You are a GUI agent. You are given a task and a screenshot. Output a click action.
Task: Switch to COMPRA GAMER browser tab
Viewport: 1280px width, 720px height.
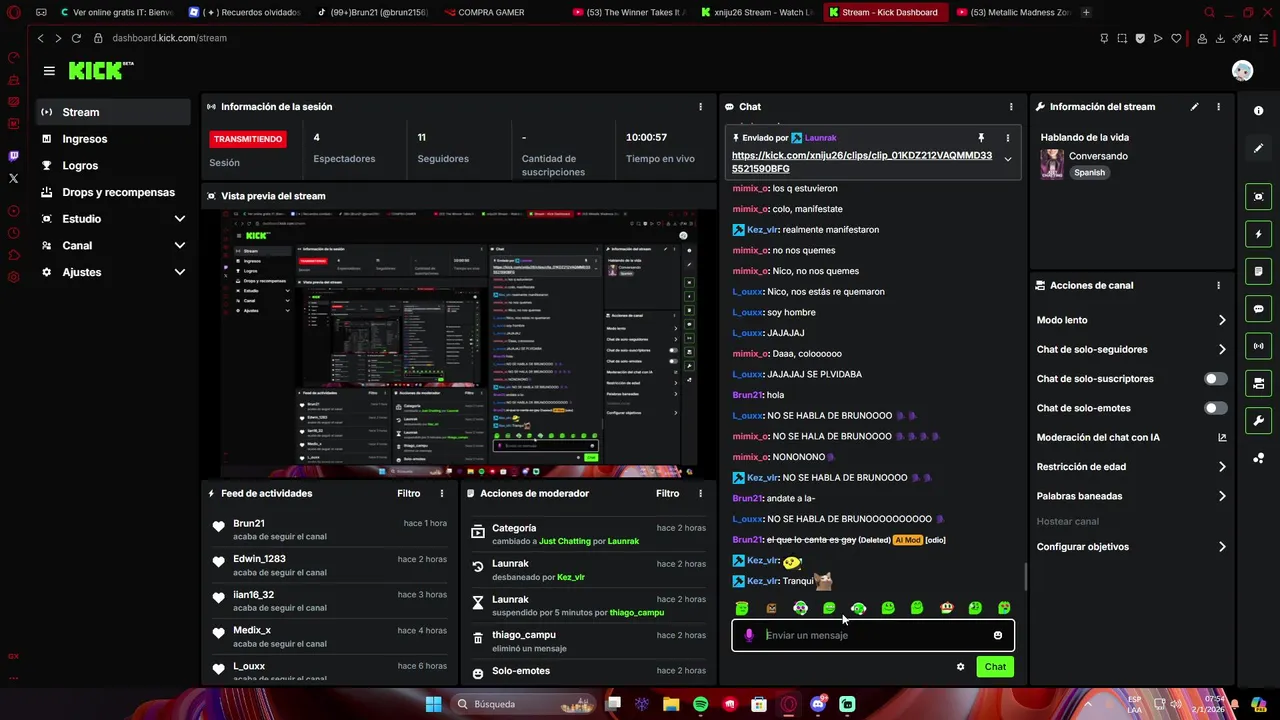tap(493, 12)
